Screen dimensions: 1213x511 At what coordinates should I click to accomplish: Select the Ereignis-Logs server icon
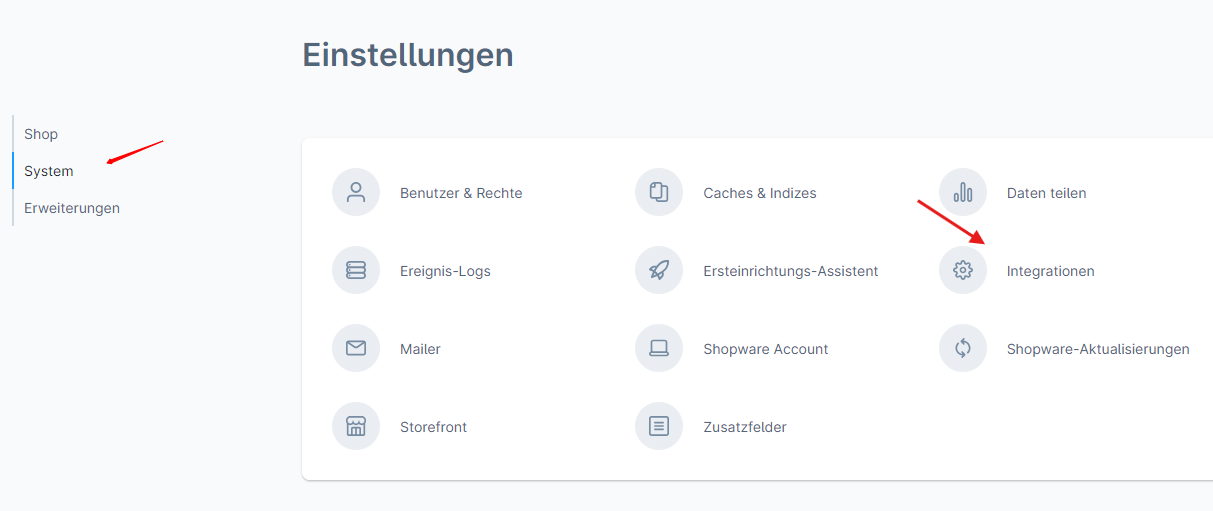(x=356, y=271)
